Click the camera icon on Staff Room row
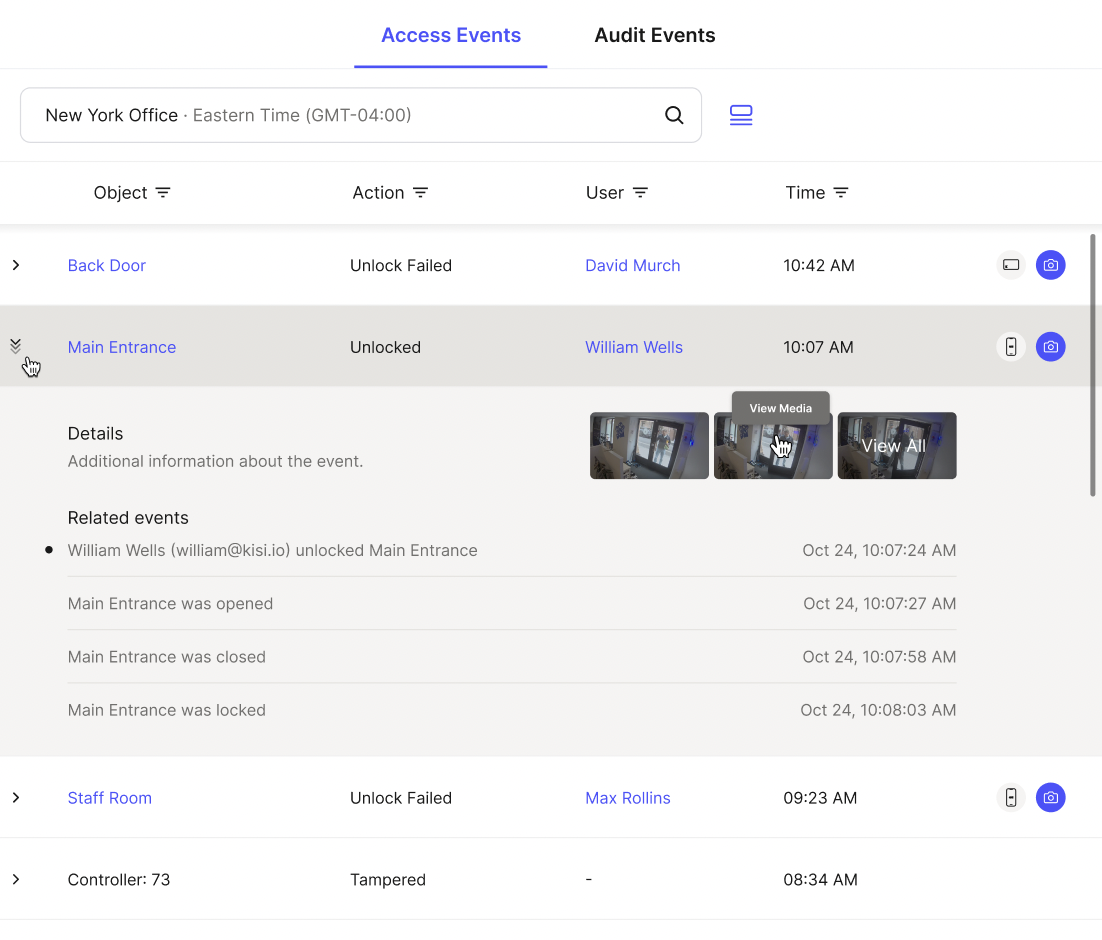 pyautogui.click(x=1050, y=797)
